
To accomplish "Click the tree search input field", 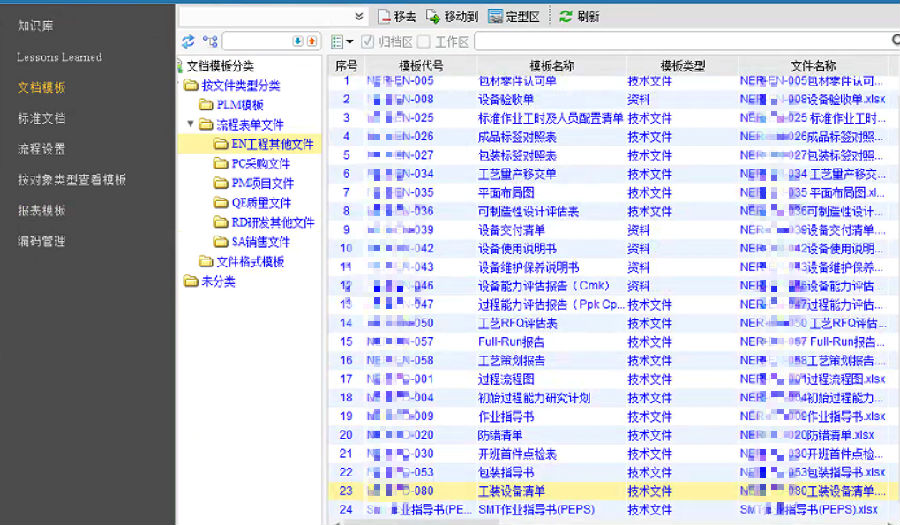I will click(x=256, y=41).
